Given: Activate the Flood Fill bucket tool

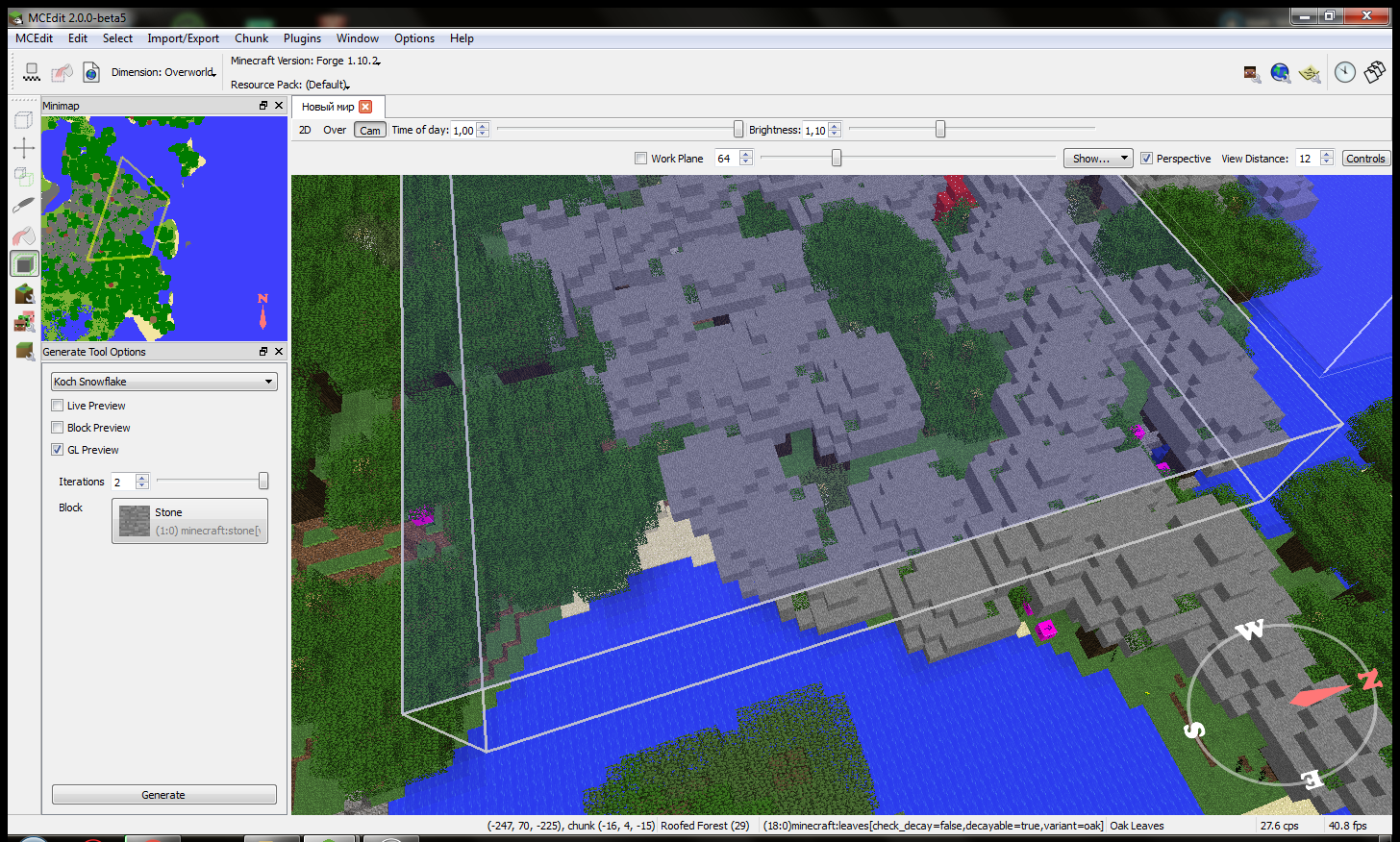Looking at the screenshot, I should [x=24, y=235].
